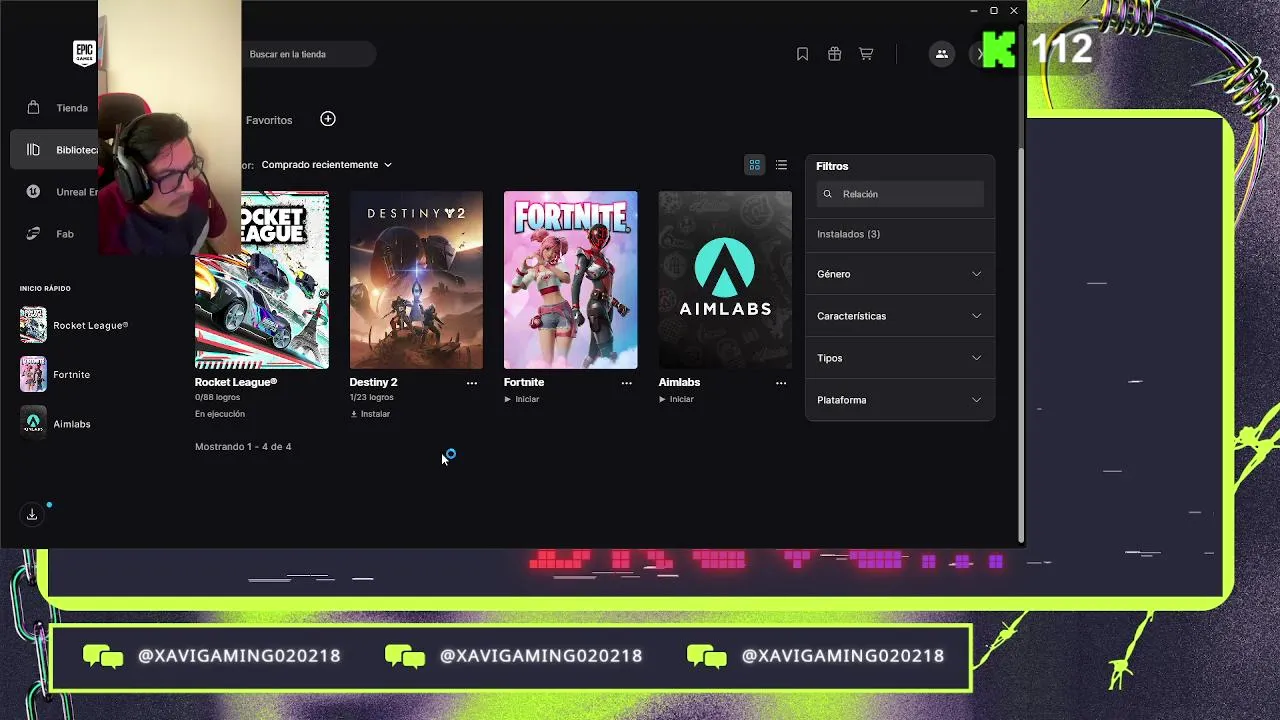Add a new collection with the plus icon
Viewport: 1280px width, 720px height.
point(328,119)
